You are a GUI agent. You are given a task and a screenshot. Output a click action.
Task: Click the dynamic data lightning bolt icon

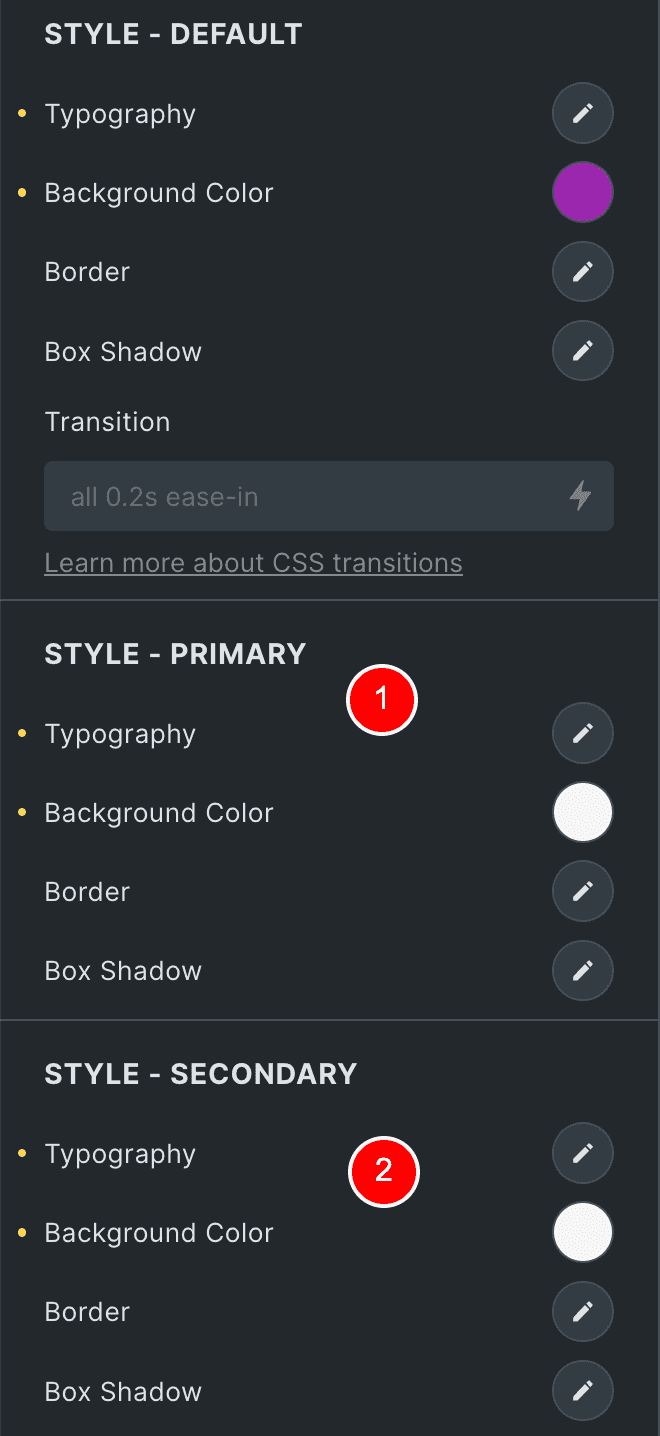click(x=580, y=496)
